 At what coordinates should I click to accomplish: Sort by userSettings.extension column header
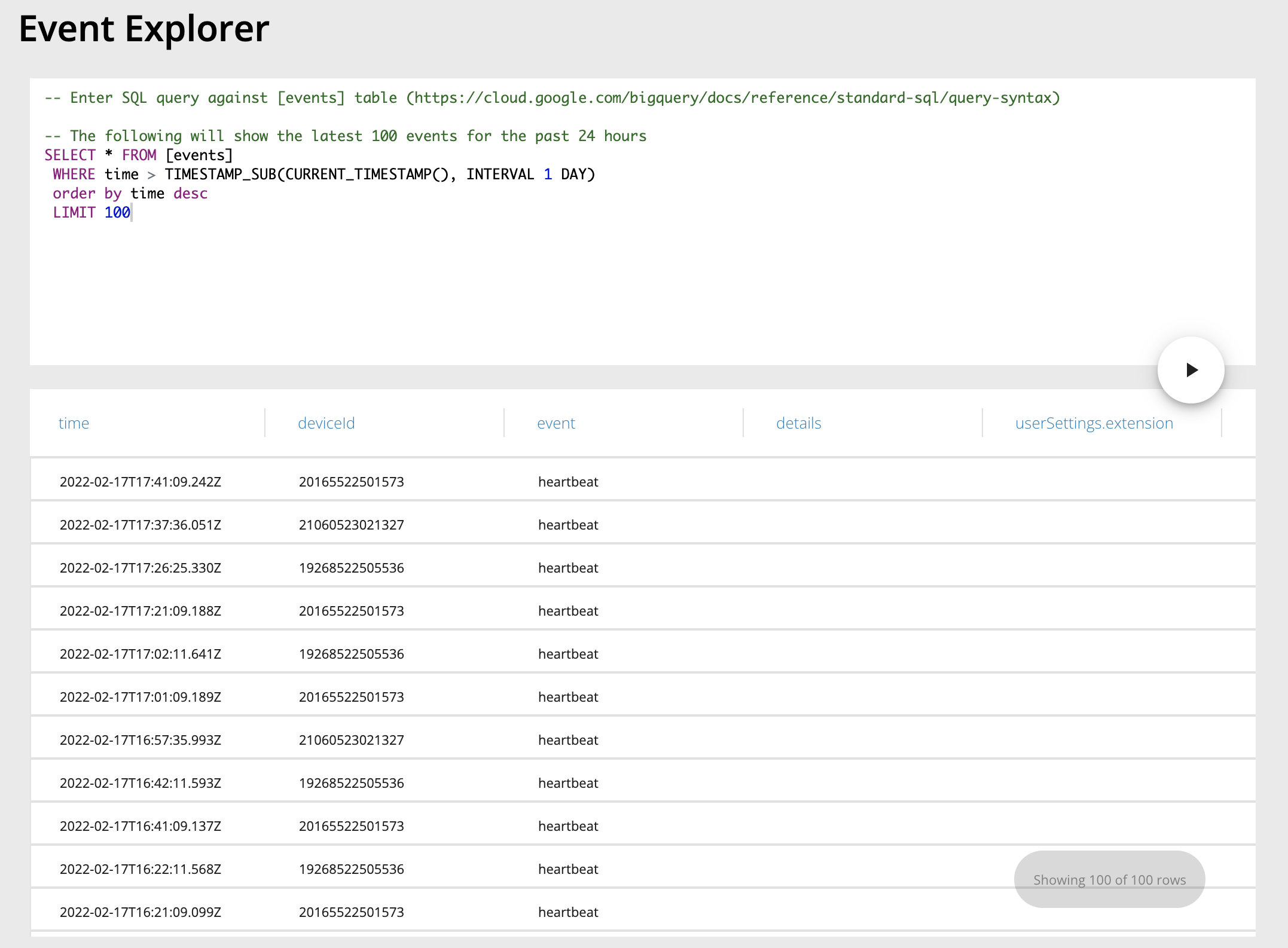coord(1094,423)
